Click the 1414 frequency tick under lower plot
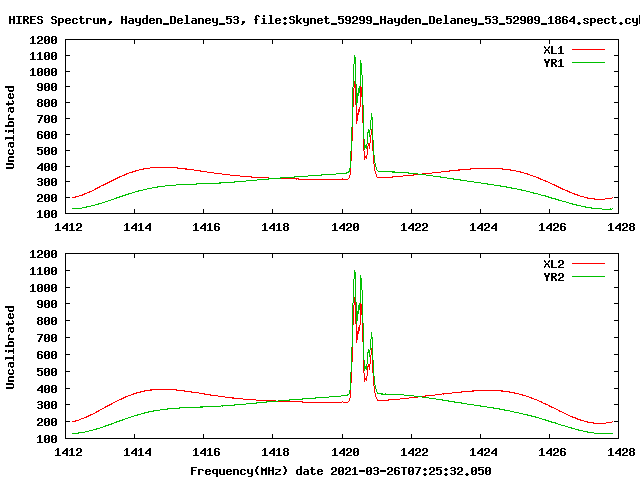Viewport: 640px width, 480px height. (137, 452)
